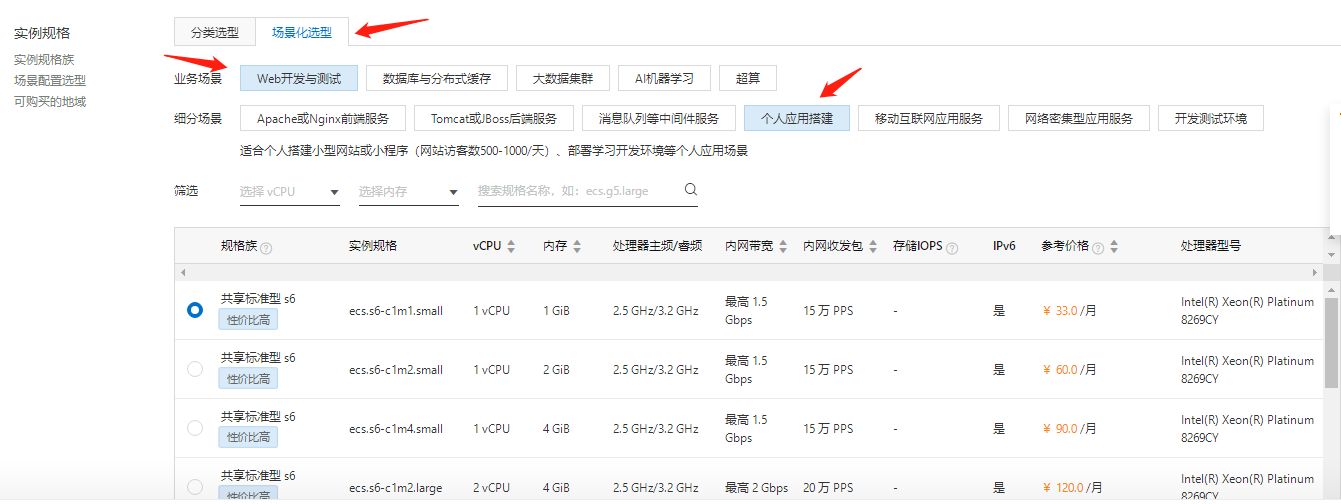Choose Apache或Nginx前端服务 sub-scenario
This screenshot has width=1341, height=504.
click(322, 118)
